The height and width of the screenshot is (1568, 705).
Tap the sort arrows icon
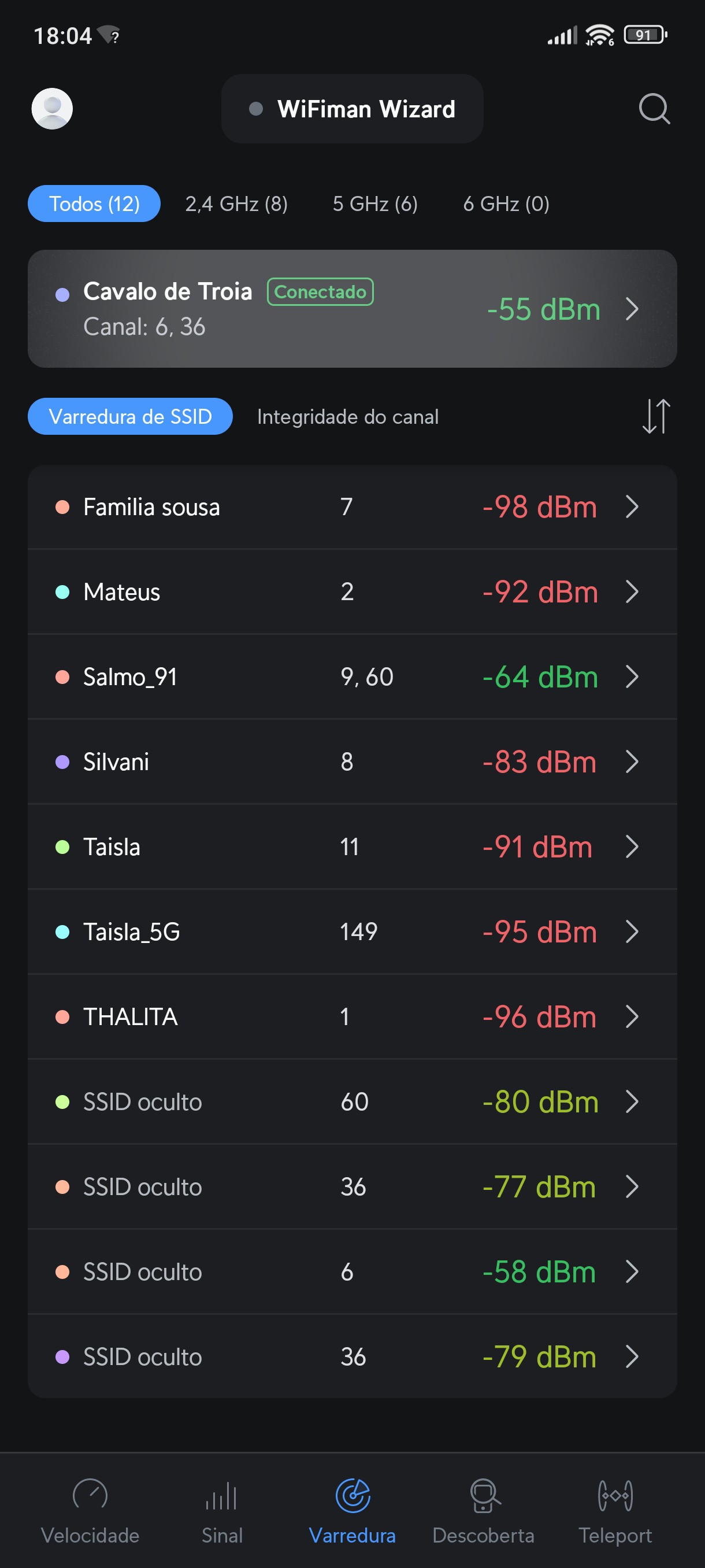656,416
